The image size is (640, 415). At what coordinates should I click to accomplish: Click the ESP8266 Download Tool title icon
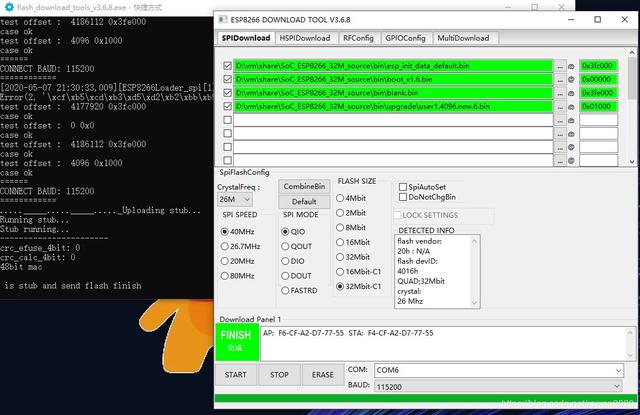(x=222, y=20)
